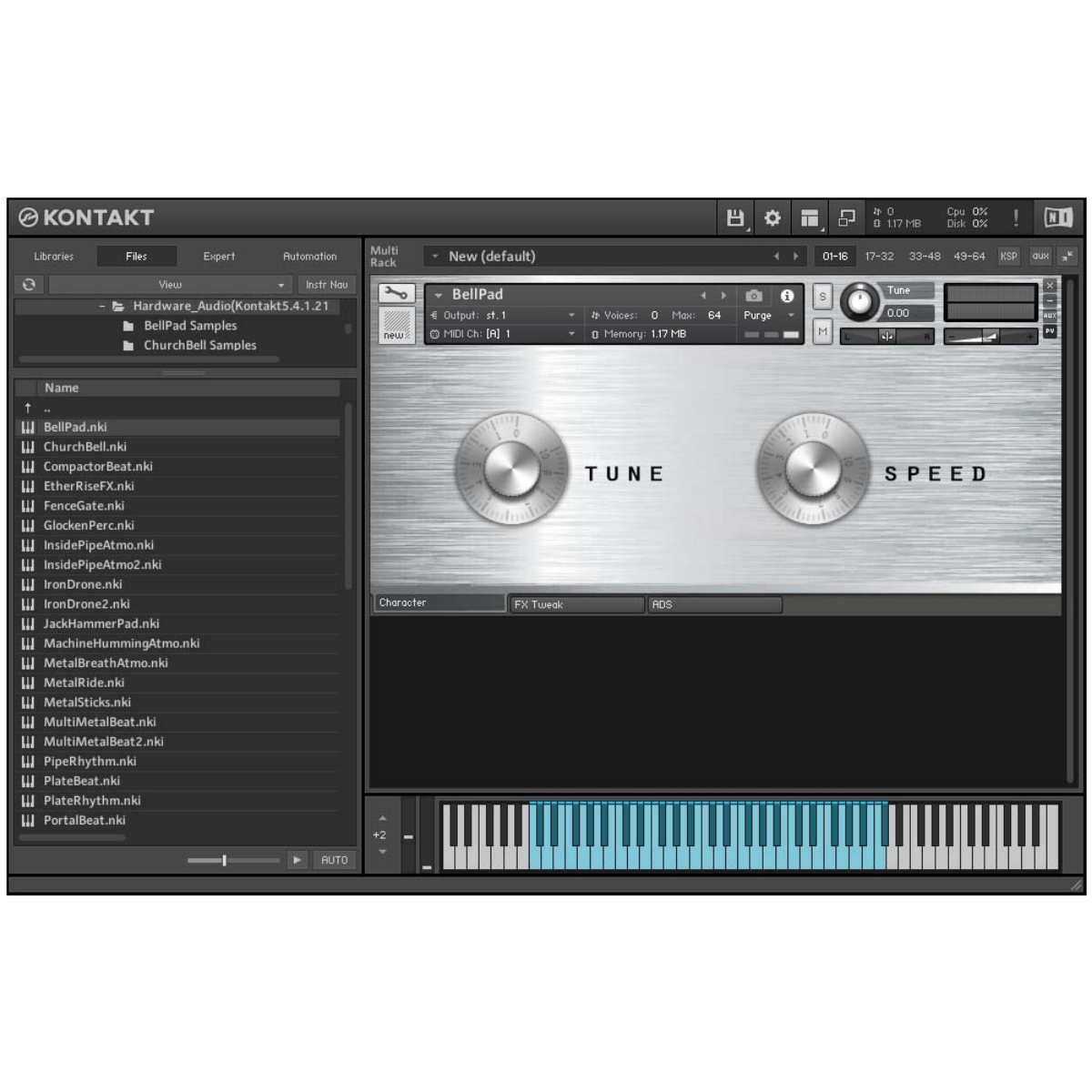Toggle AUTO preview button
This screenshot has height=1092, width=1092.
click(334, 860)
